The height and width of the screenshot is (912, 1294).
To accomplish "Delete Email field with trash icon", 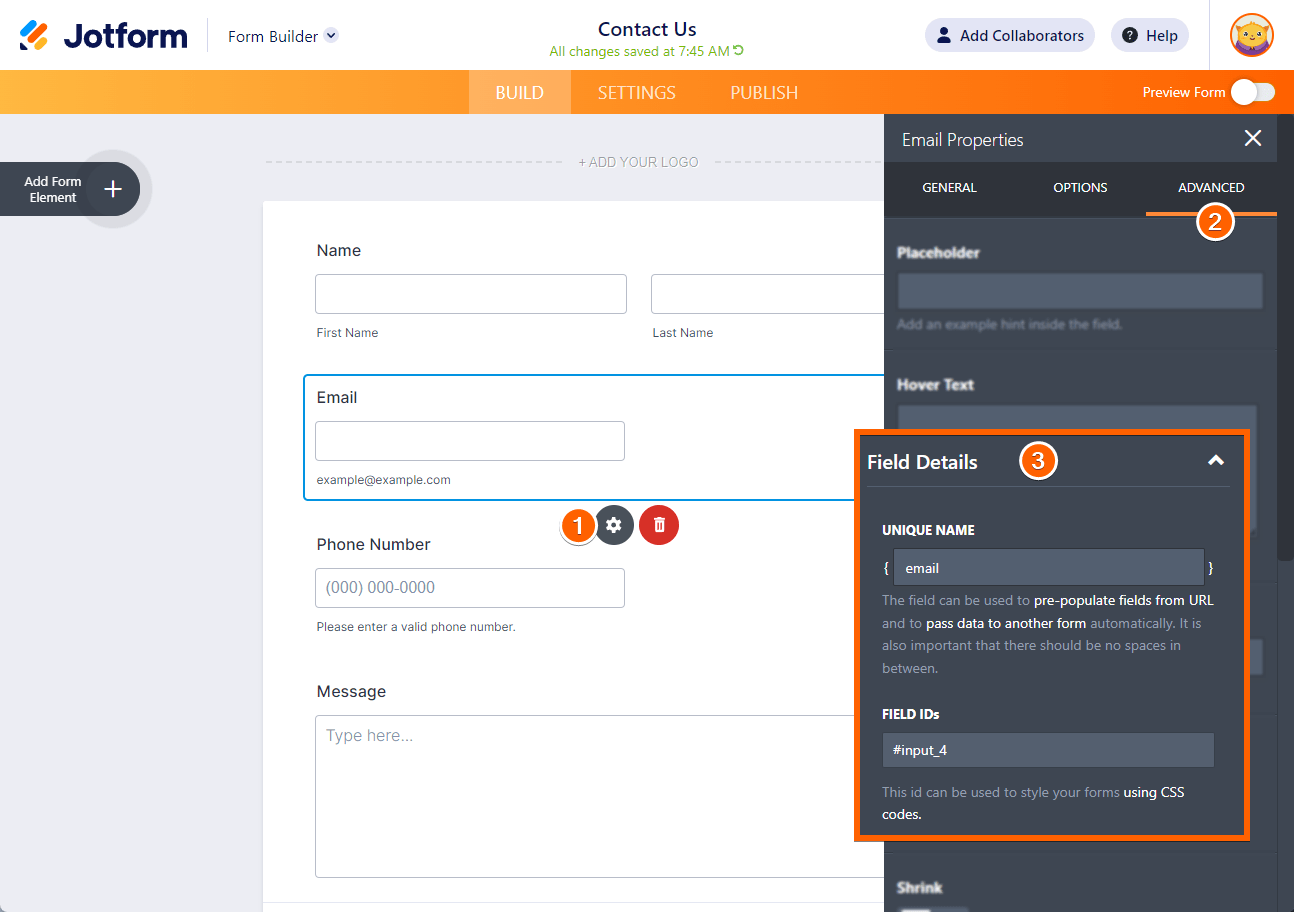I will (659, 525).
